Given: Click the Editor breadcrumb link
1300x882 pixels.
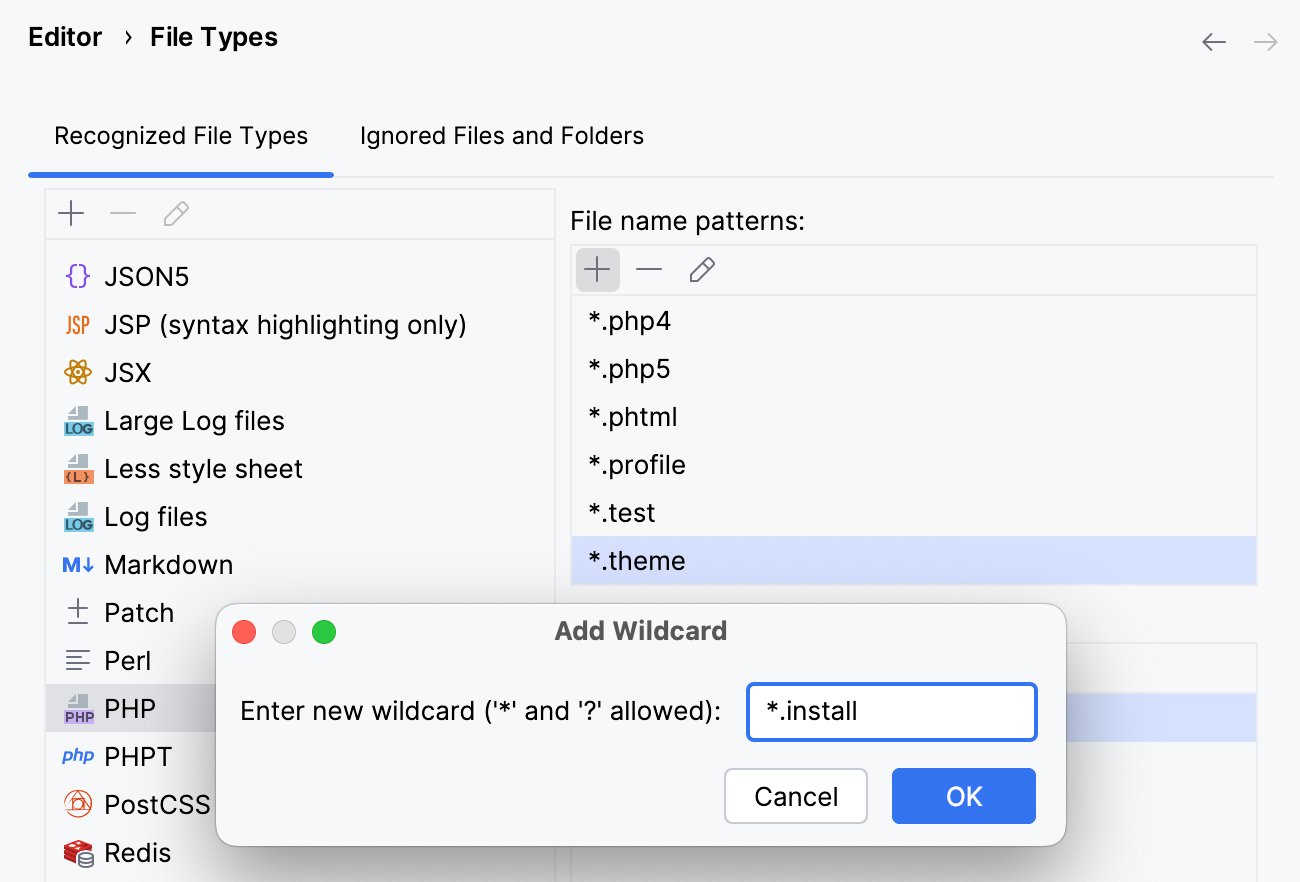Looking at the screenshot, I should (64, 37).
